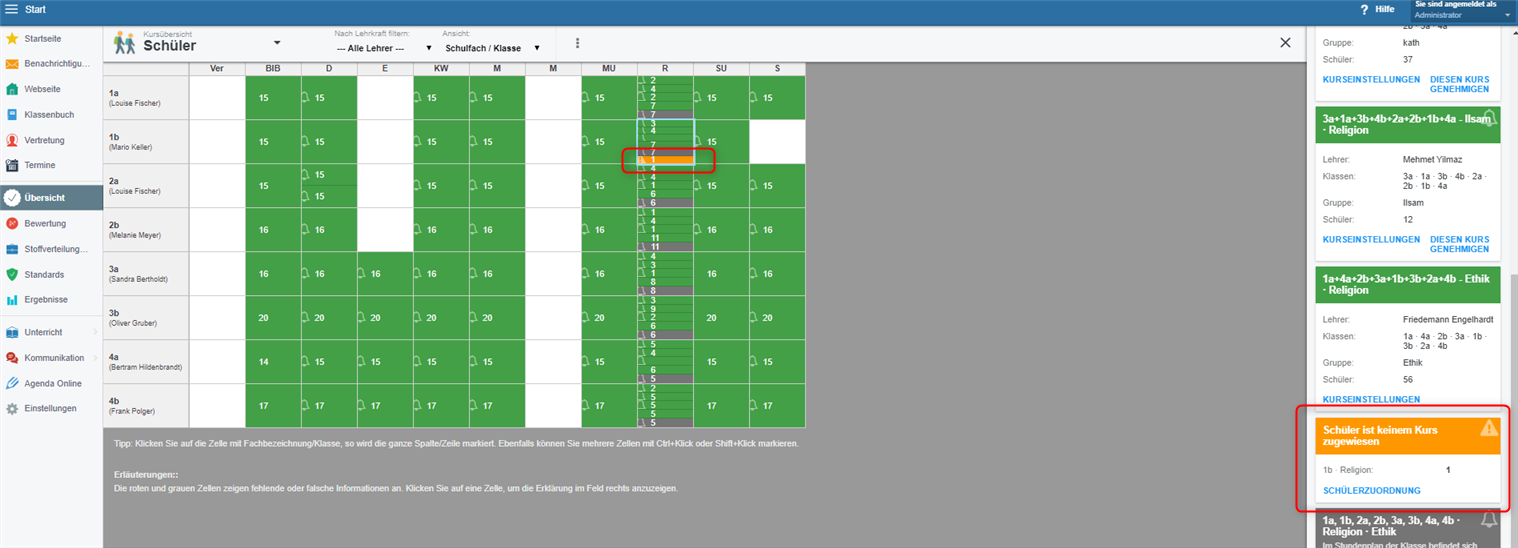Click the warning triangle on orange card
This screenshot has height=548, width=1518.
coord(1489,428)
